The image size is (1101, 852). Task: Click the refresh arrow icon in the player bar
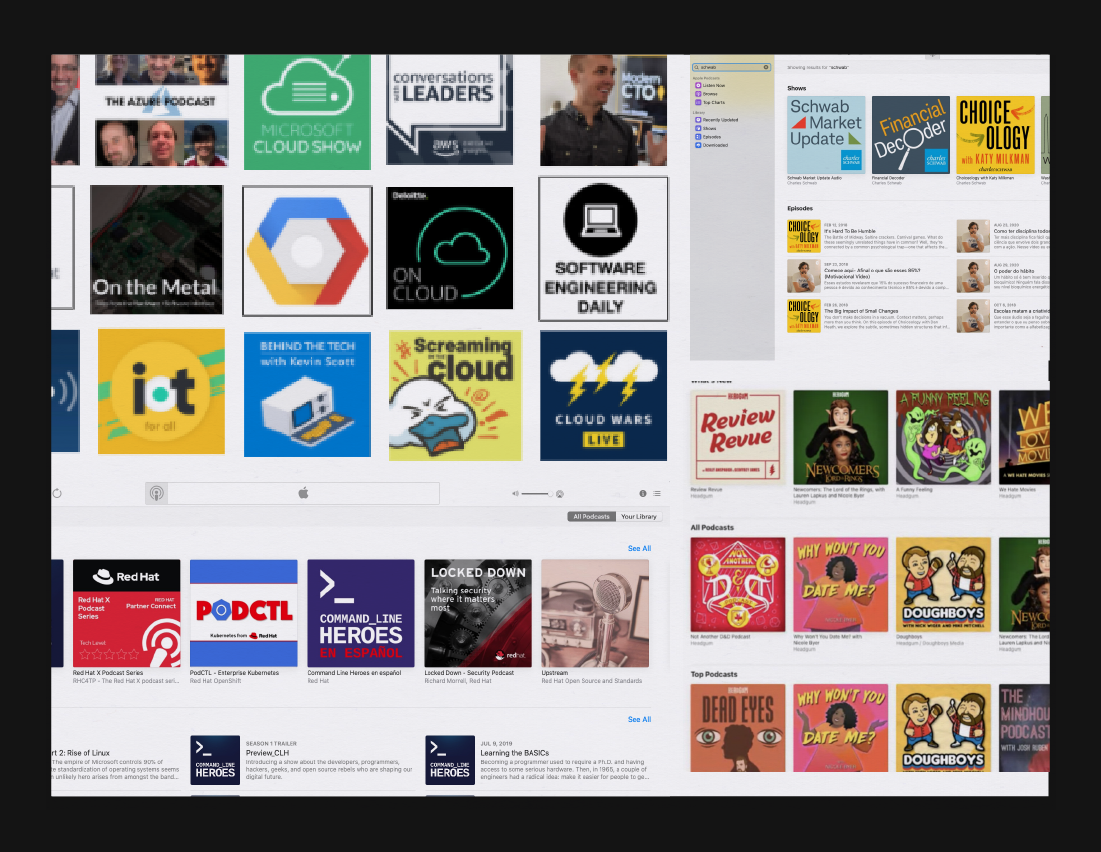coord(57,493)
